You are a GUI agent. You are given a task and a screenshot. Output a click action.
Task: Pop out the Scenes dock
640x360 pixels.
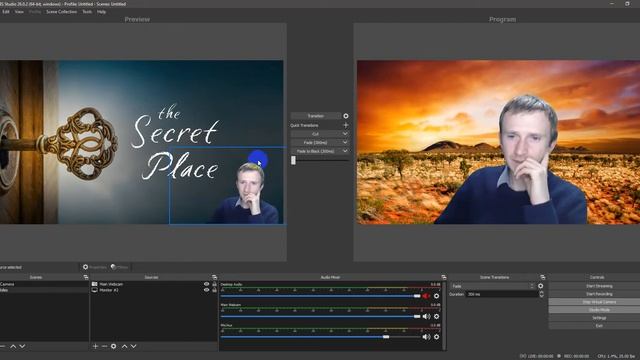pos(86,277)
